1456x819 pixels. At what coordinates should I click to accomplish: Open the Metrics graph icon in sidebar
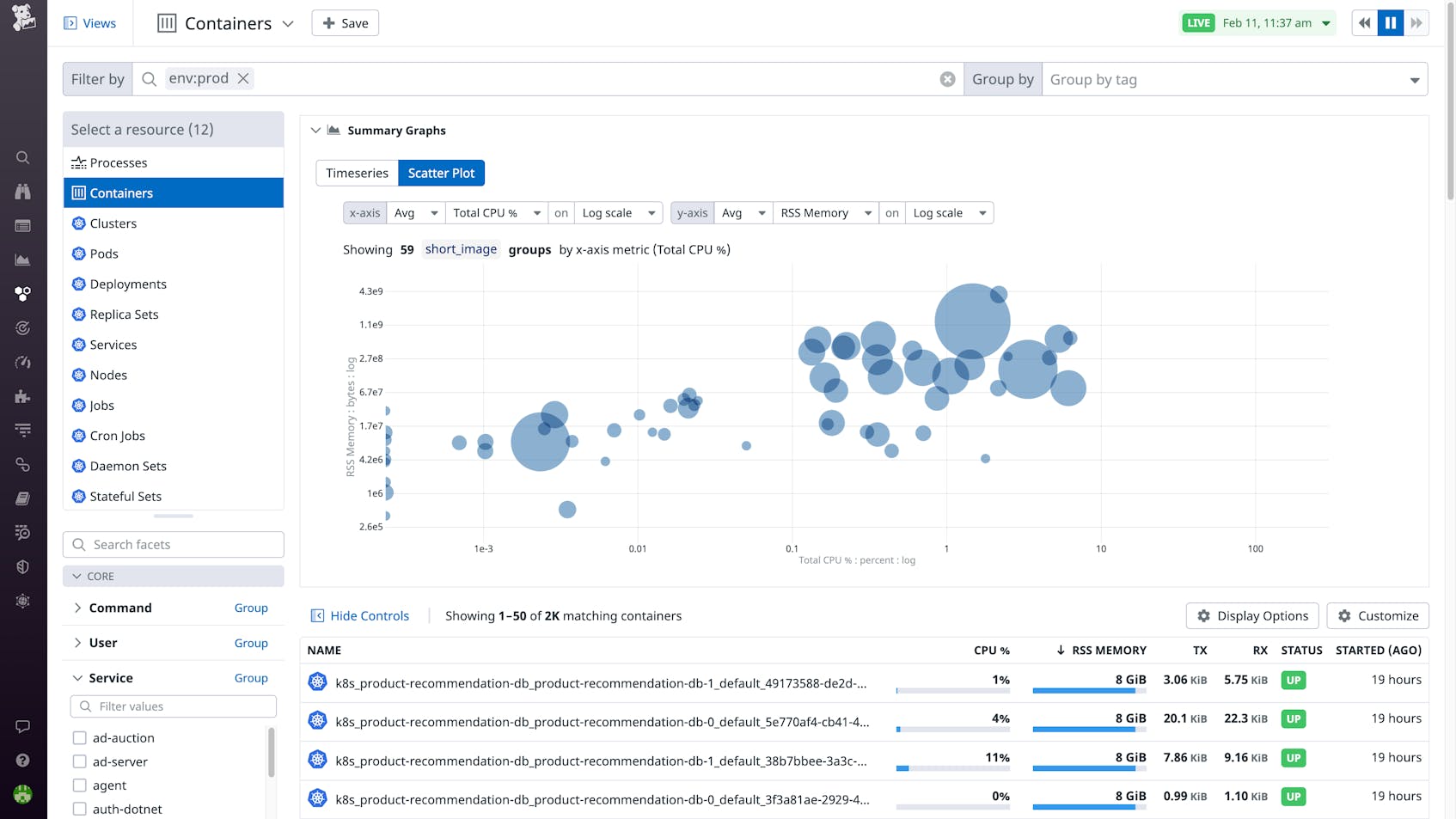point(22,260)
